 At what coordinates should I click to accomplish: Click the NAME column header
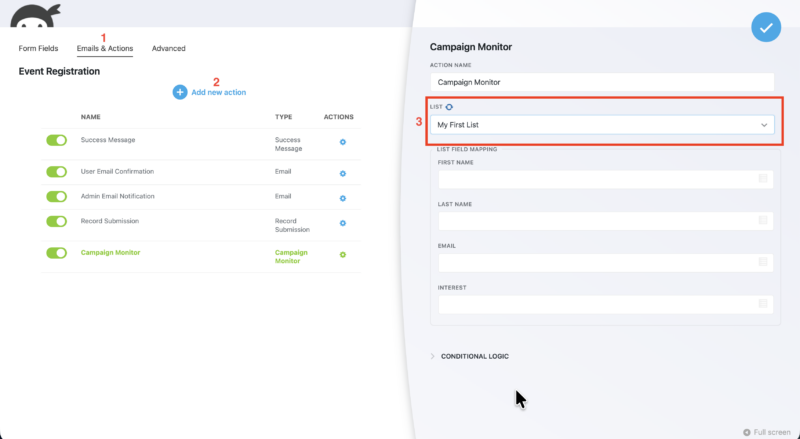pyautogui.click(x=90, y=117)
